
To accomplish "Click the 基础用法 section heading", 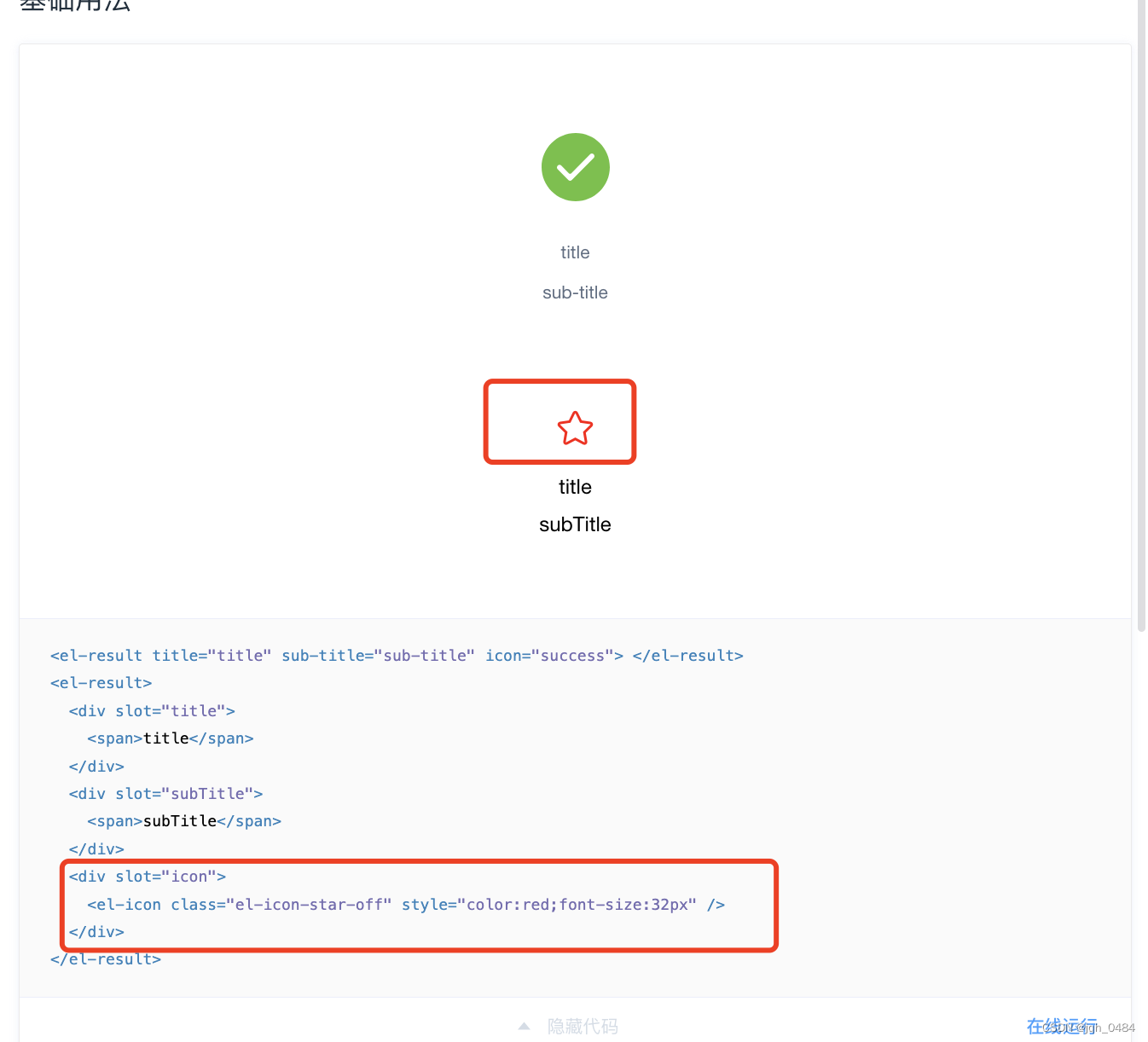I will 75,7.
